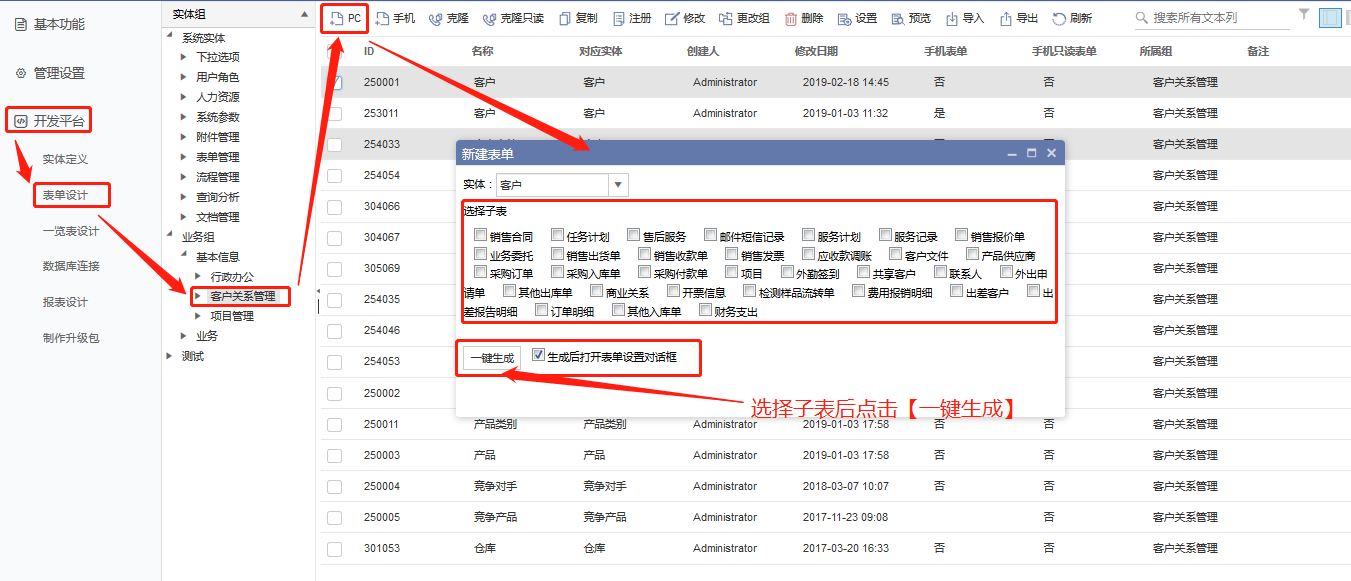Click the 预览 (preview) toolbar icon
Viewport: 1351px width, 581px height.
pos(897,18)
